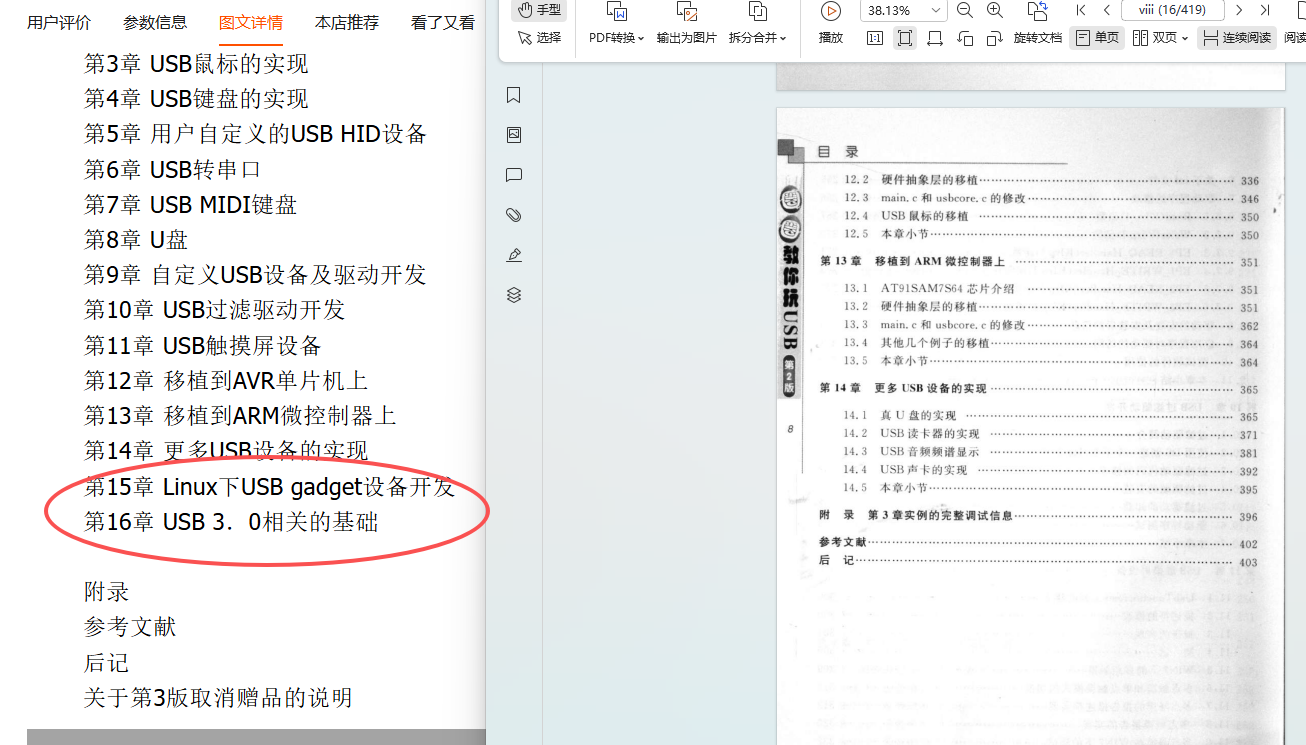
Task: Switch to the 用户评价 tab
Action: (x=59, y=22)
